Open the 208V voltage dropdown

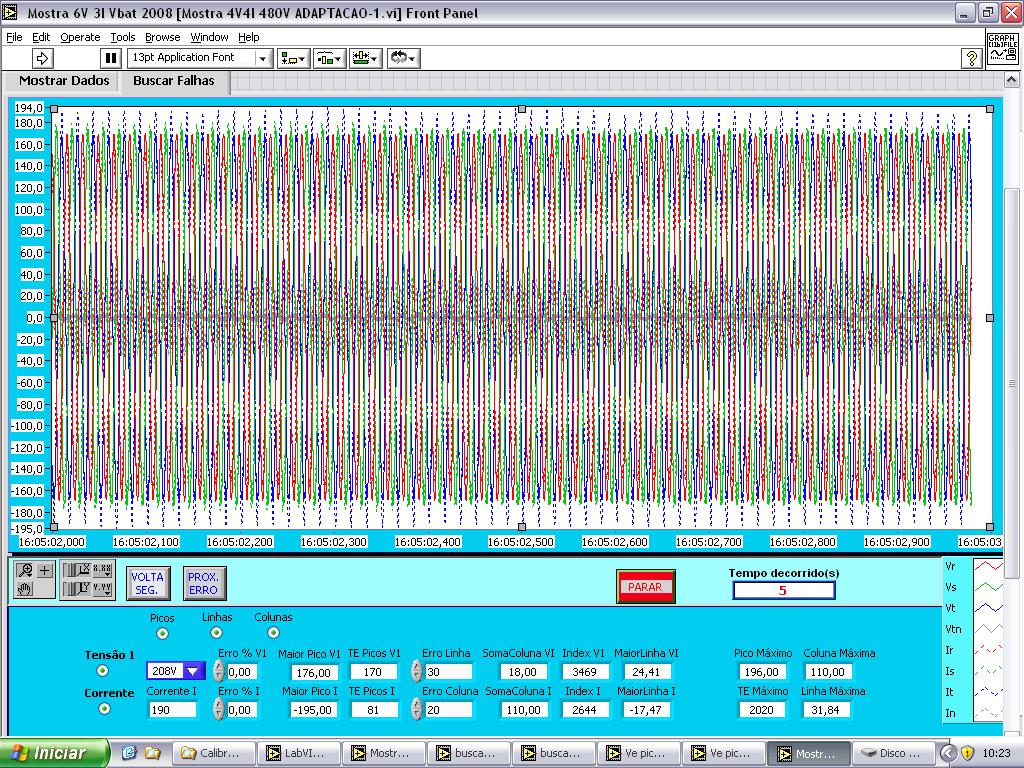[176, 671]
